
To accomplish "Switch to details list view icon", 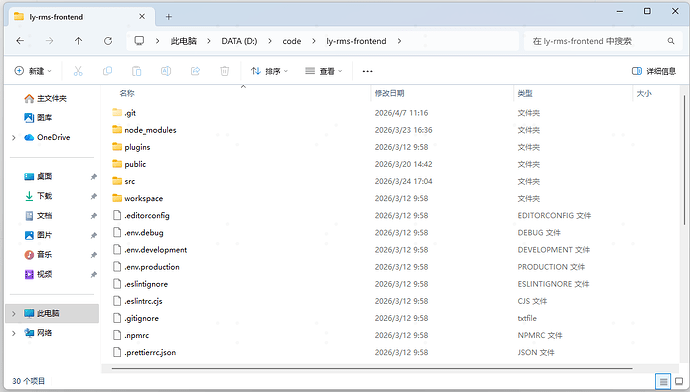I will pyautogui.click(x=663, y=381).
